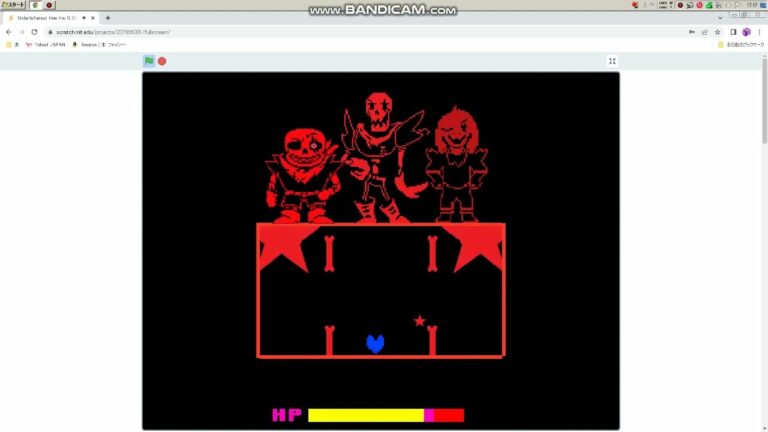Click the red stop sign button
This screenshot has height=432, width=768.
pyautogui.click(x=162, y=61)
